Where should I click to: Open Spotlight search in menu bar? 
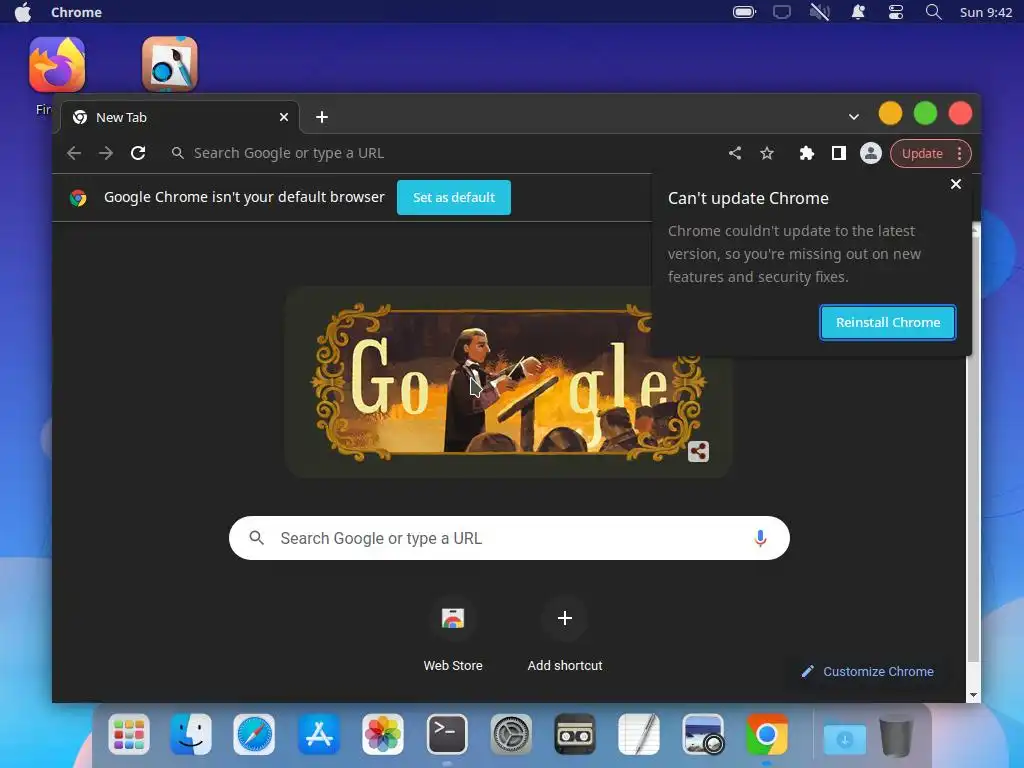click(934, 12)
